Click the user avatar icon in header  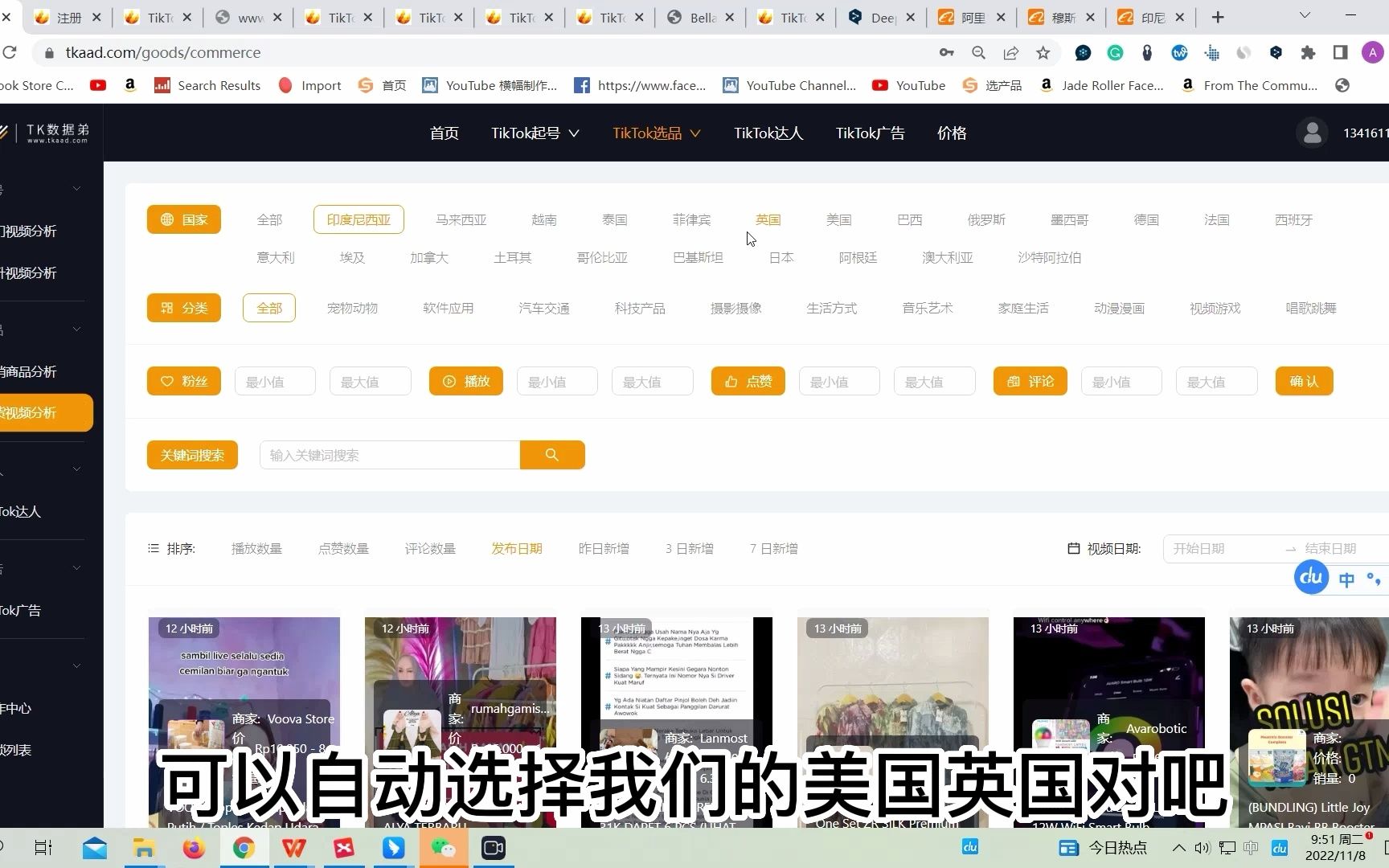1312,133
